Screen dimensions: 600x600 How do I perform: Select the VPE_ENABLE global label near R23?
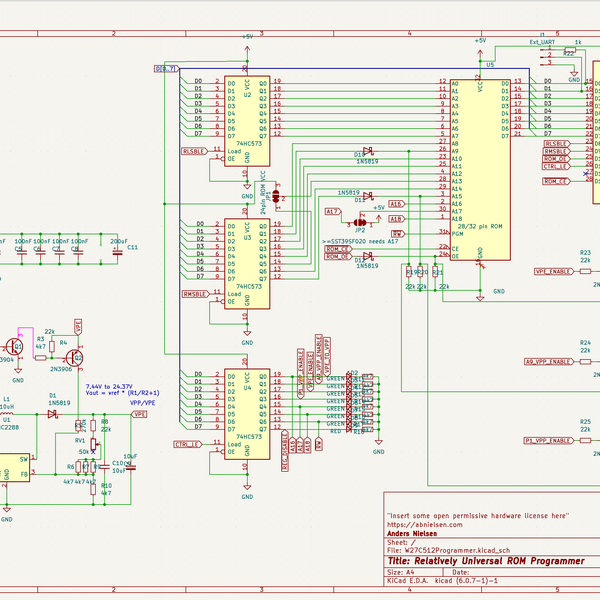coord(554,271)
